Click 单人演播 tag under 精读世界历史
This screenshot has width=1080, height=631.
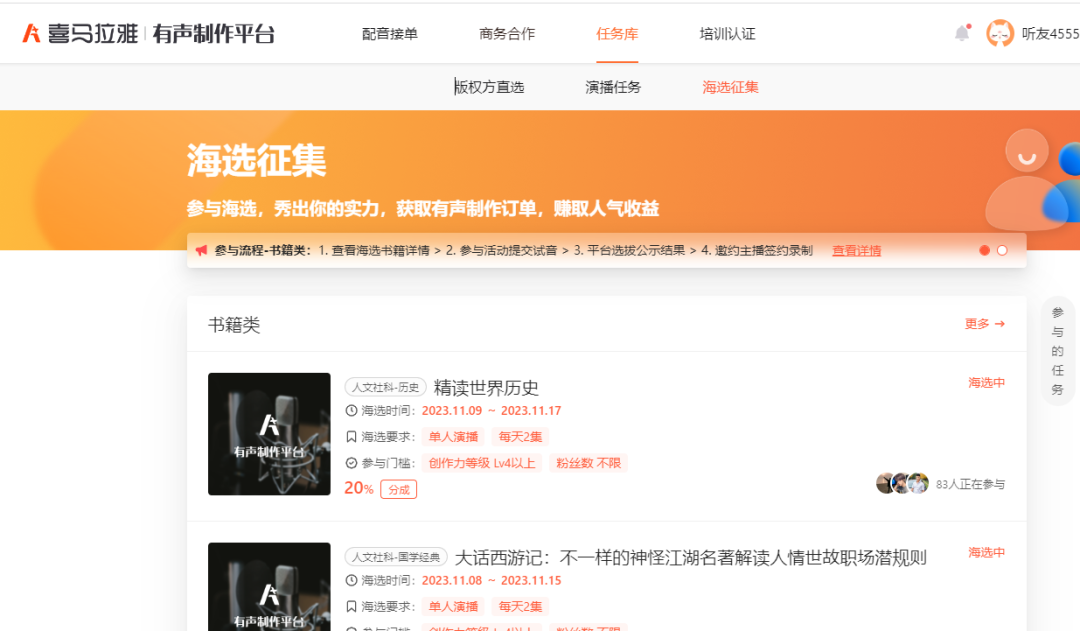pos(453,437)
